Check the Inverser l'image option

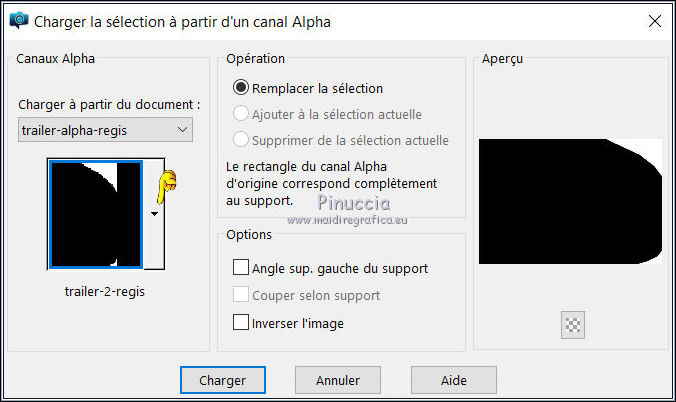241,322
